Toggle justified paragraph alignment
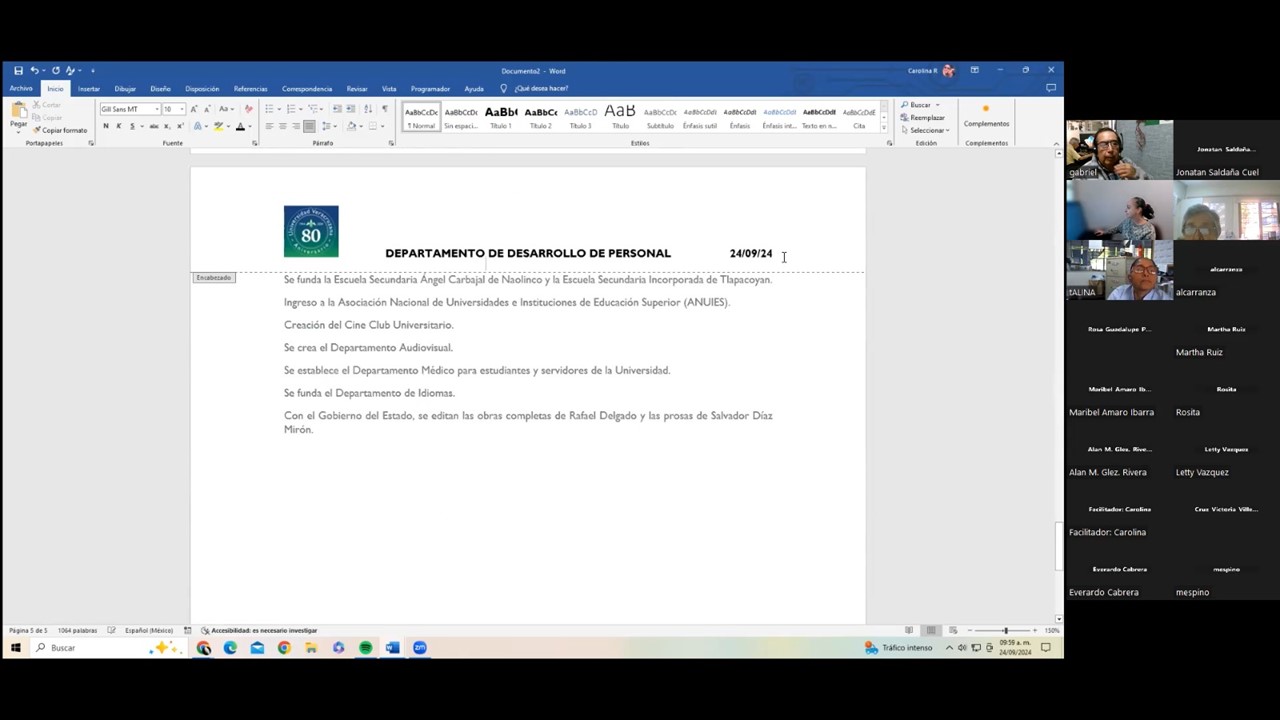1280x720 pixels. (x=309, y=126)
